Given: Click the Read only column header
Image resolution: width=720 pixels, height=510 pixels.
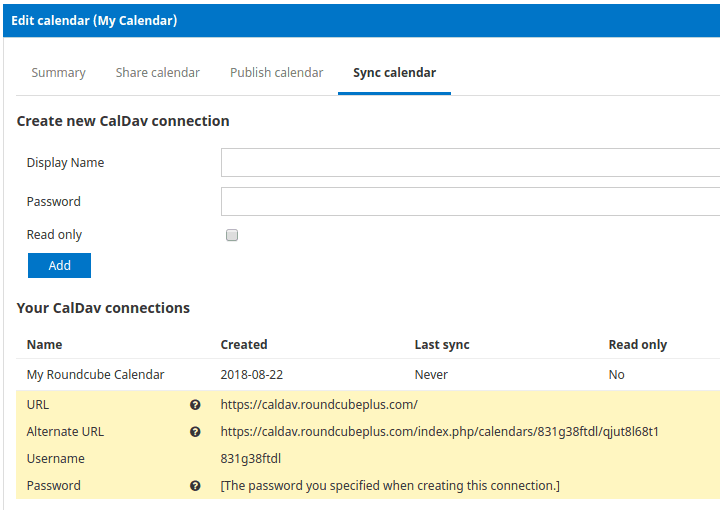Looking at the screenshot, I should click(638, 345).
